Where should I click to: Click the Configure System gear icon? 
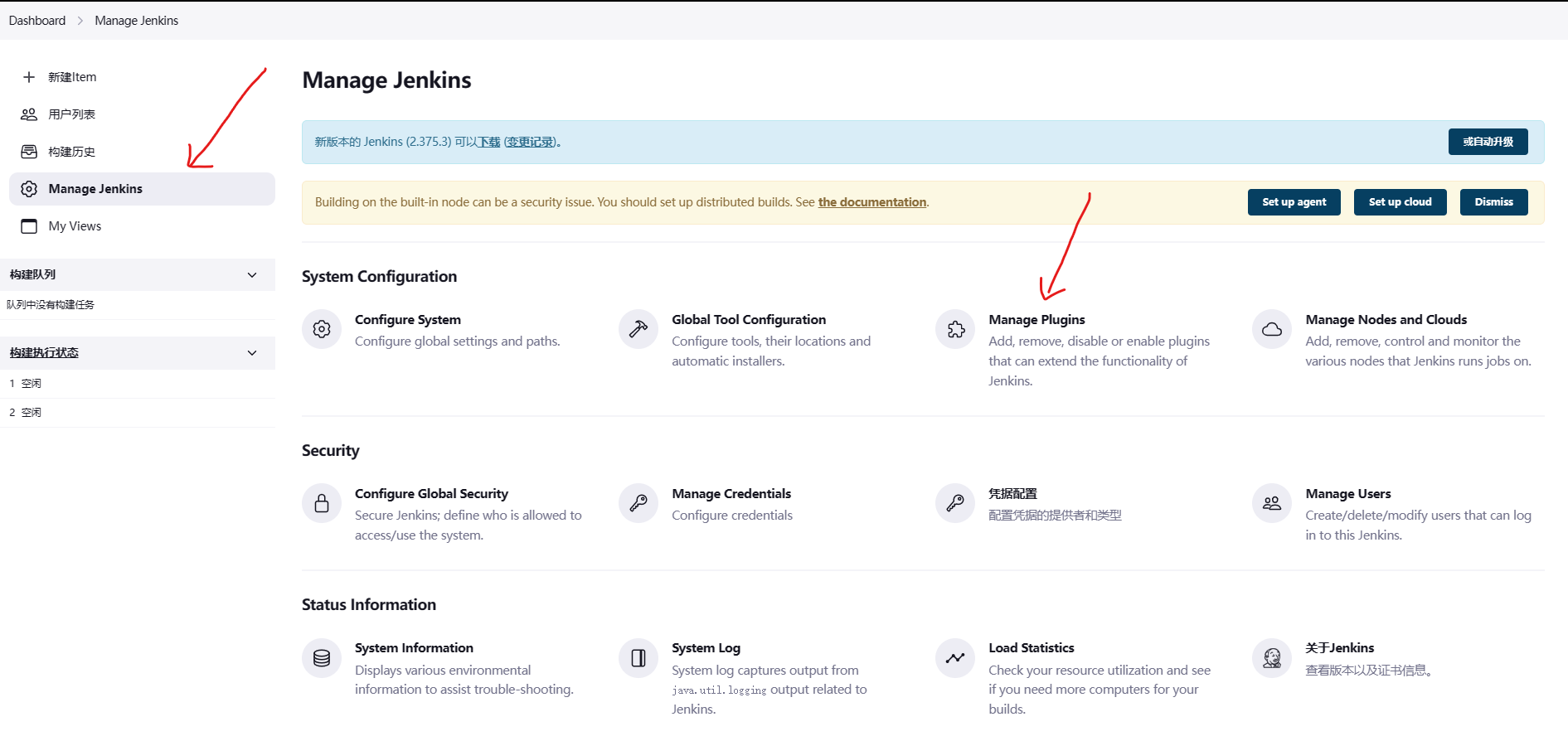[x=322, y=329]
